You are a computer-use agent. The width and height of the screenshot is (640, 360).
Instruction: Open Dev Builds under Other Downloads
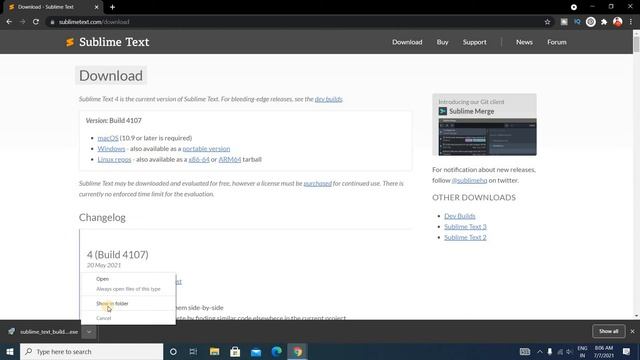[460, 216]
